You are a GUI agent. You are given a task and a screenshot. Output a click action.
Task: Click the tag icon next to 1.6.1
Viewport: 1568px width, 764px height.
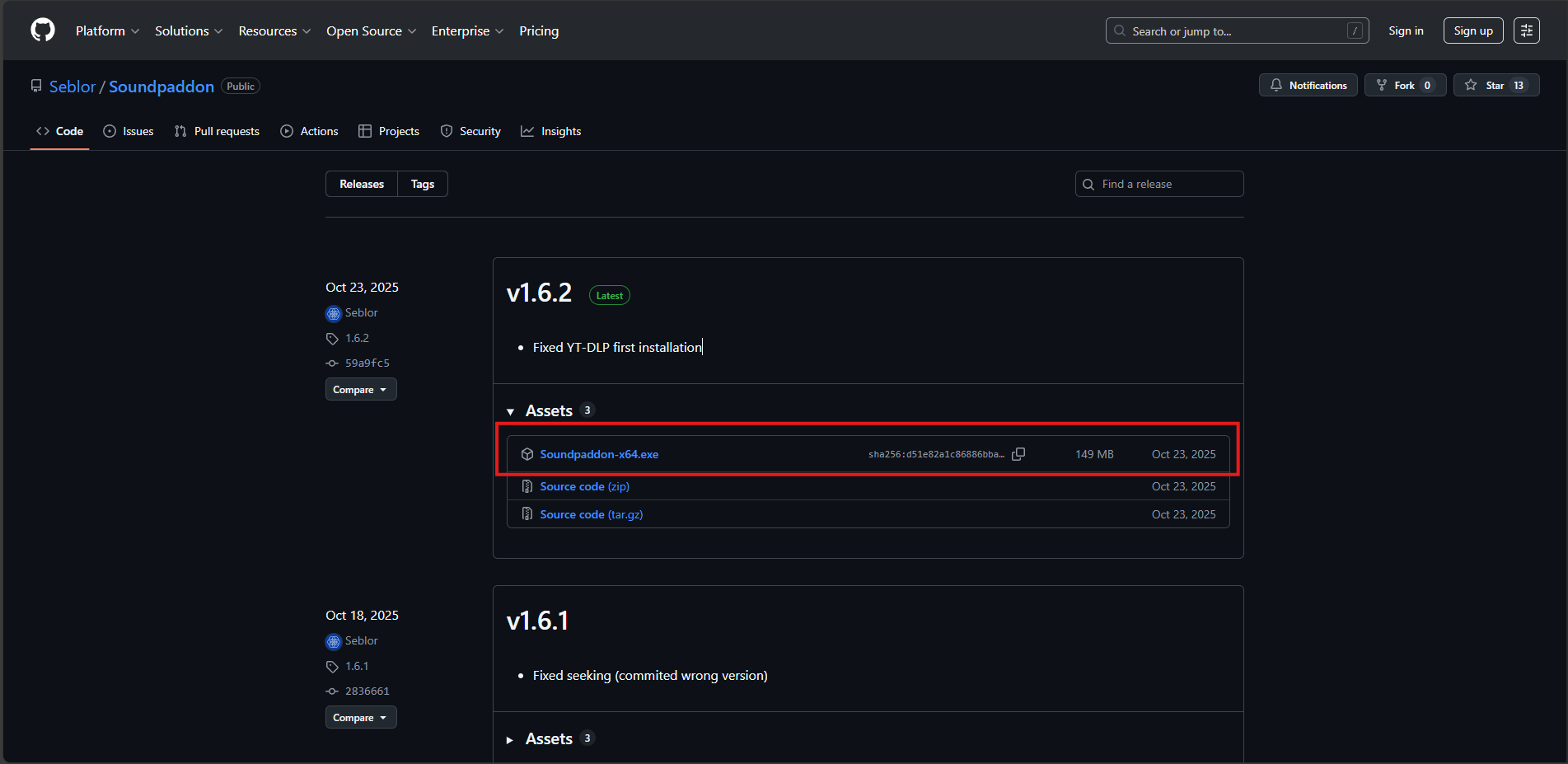point(332,667)
